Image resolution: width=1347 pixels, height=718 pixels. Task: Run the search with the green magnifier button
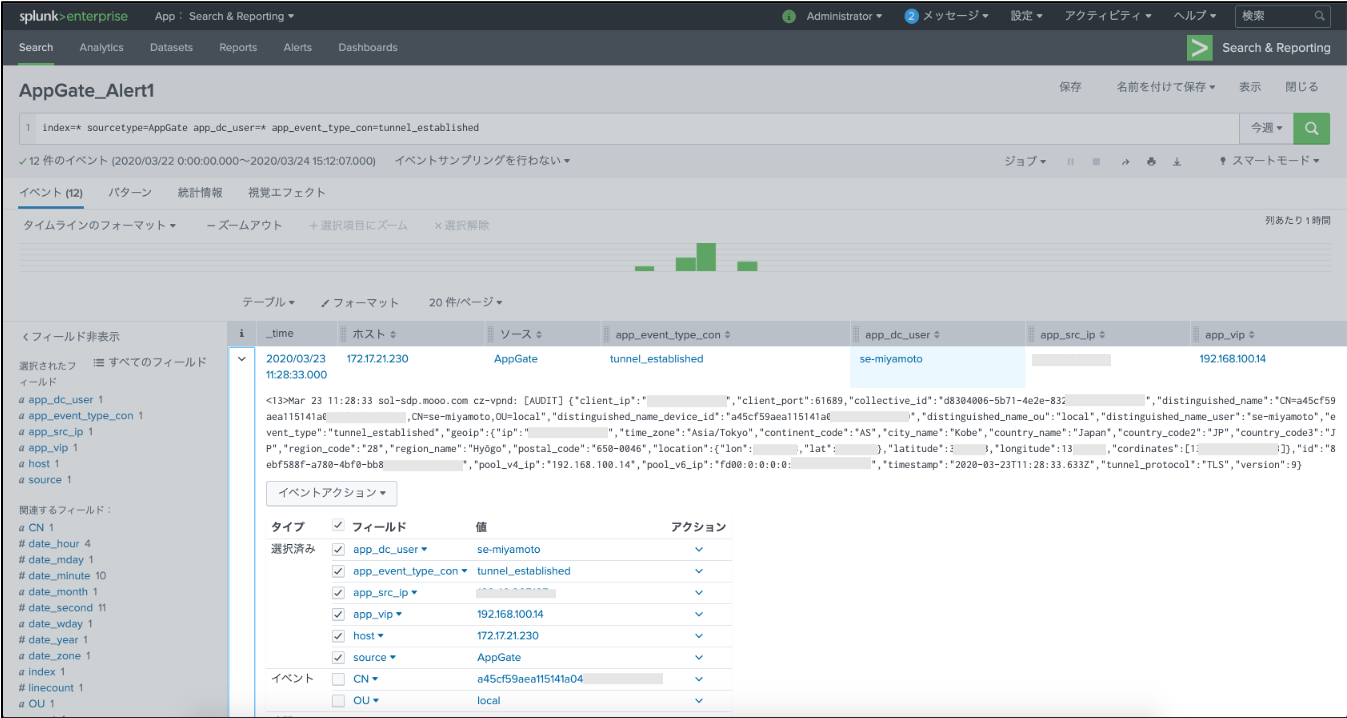1311,128
